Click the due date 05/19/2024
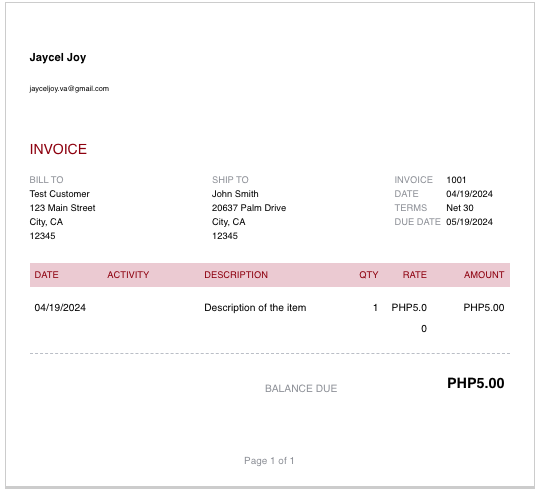The image size is (537, 490). pyautogui.click(x=469, y=222)
